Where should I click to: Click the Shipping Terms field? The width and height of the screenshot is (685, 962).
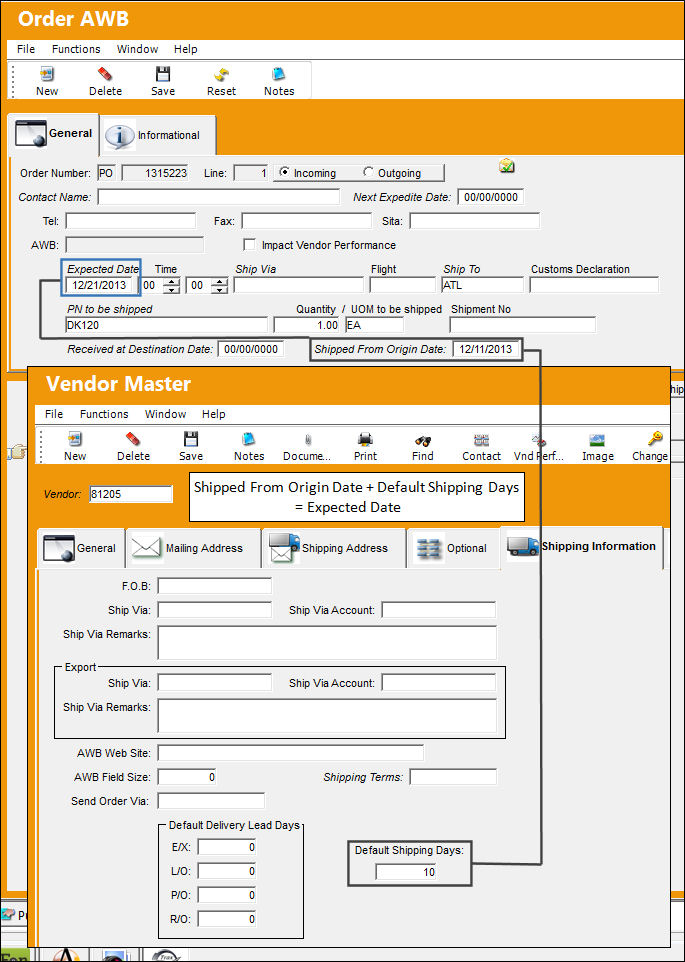[453, 777]
